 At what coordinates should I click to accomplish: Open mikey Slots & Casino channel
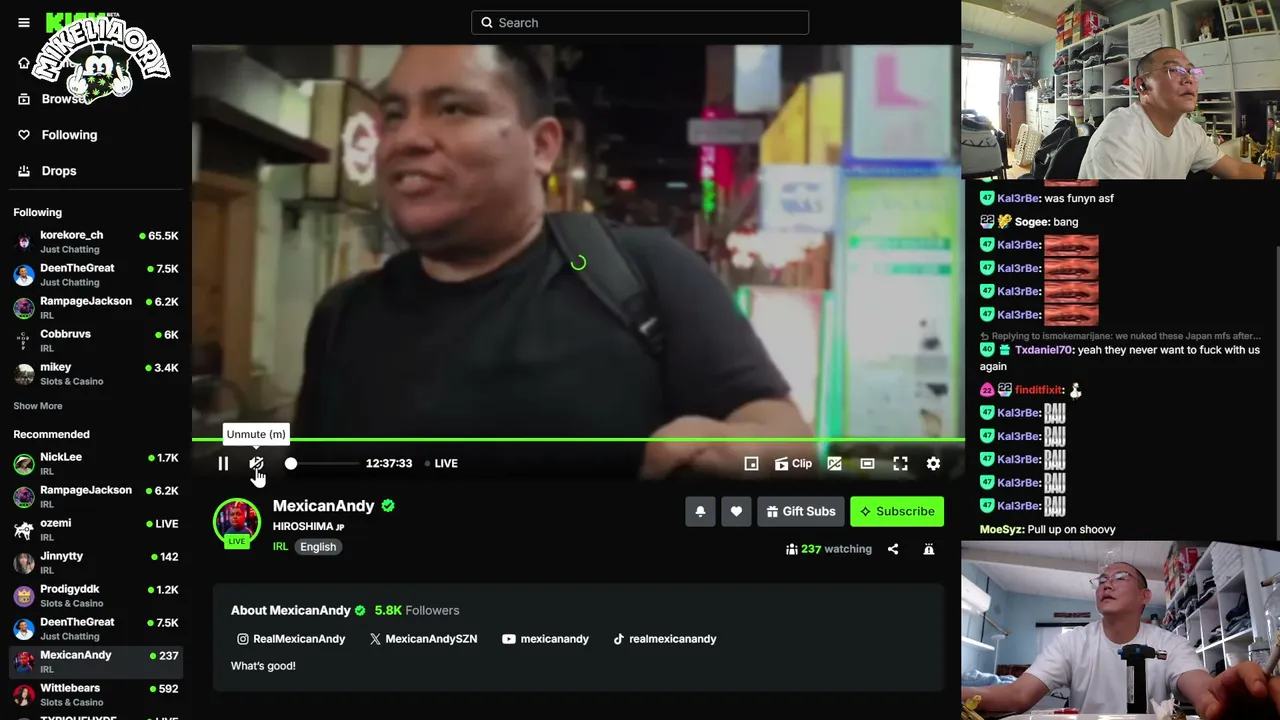tap(96, 373)
